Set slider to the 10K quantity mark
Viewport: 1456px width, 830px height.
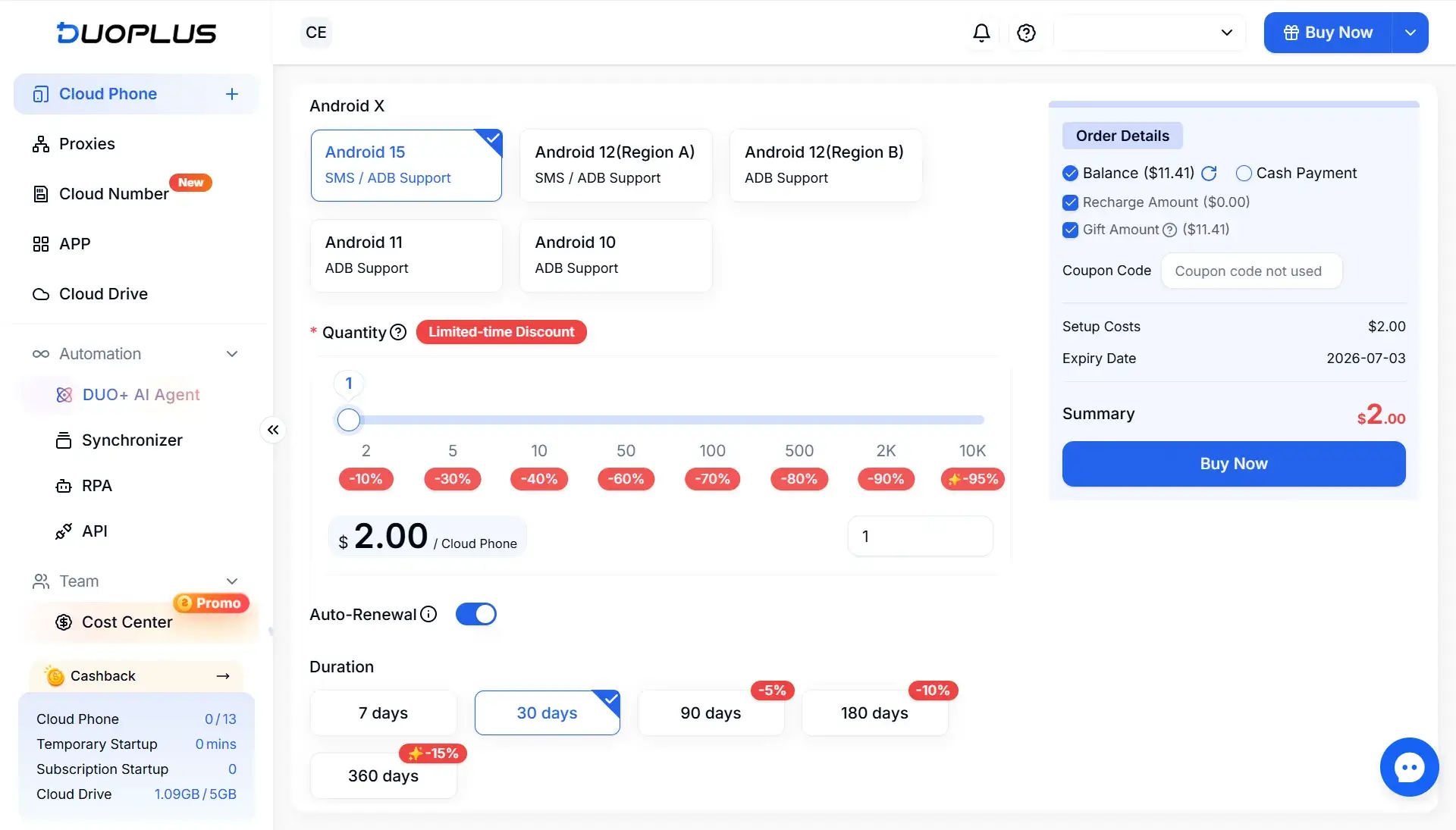tap(972, 451)
